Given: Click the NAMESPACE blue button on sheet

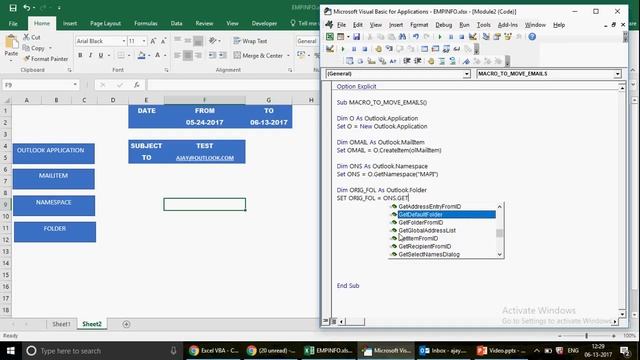Looking at the screenshot, I should click(x=54, y=205).
